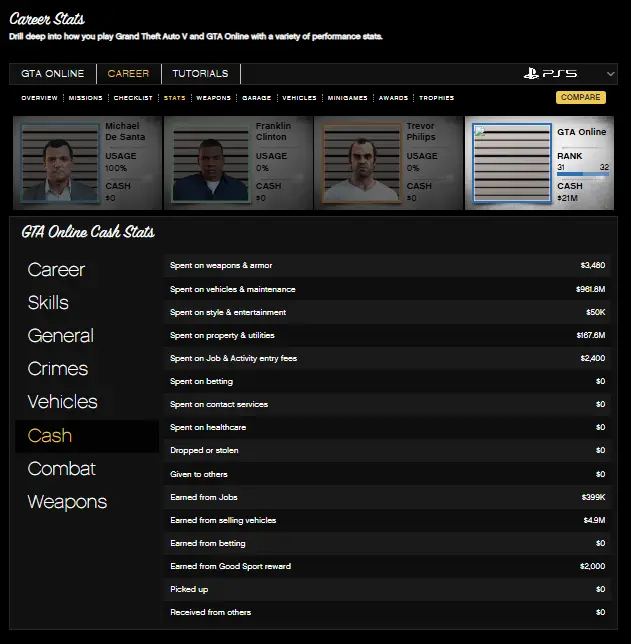This screenshot has width=631, height=644.
Task: Open Crimes stats category
Action: point(58,369)
